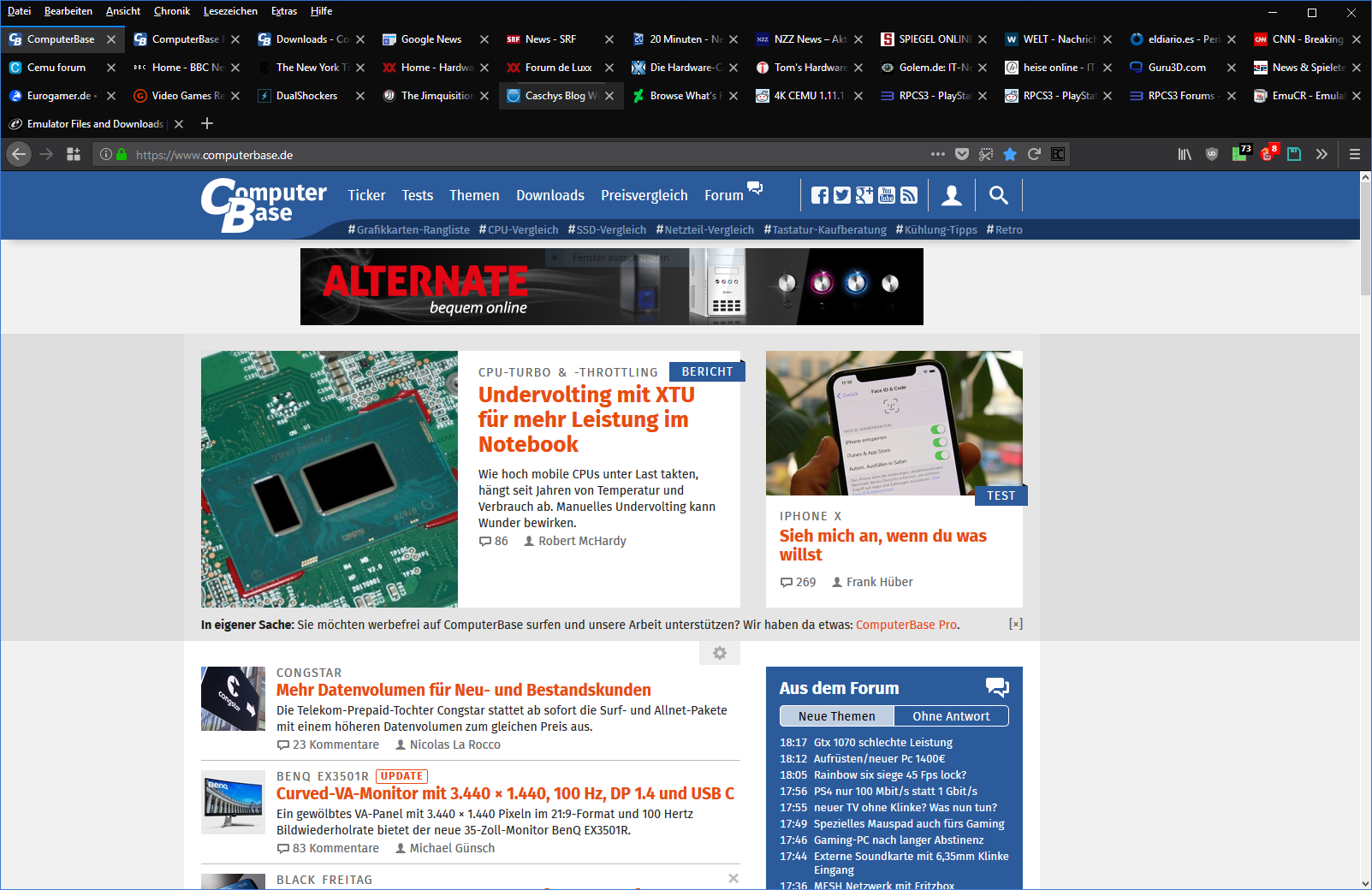
Task: Click the user account login icon
Action: [x=952, y=195]
